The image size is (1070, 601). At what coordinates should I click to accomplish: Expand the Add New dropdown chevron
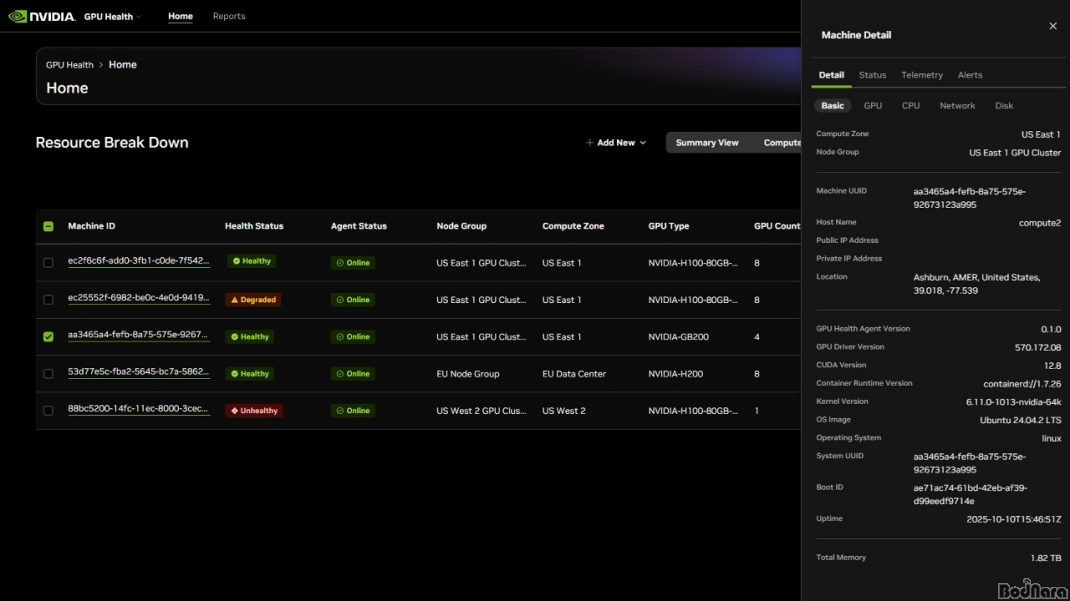coord(642,143)
